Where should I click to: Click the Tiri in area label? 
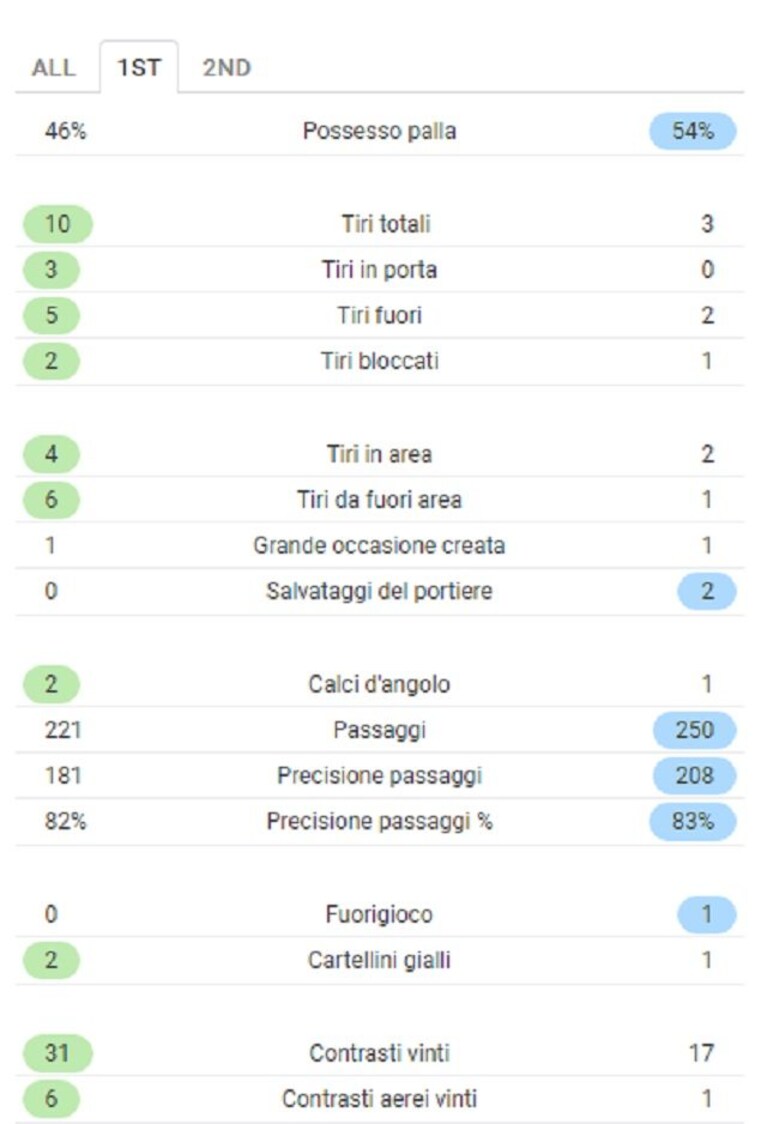click(379, 454)
